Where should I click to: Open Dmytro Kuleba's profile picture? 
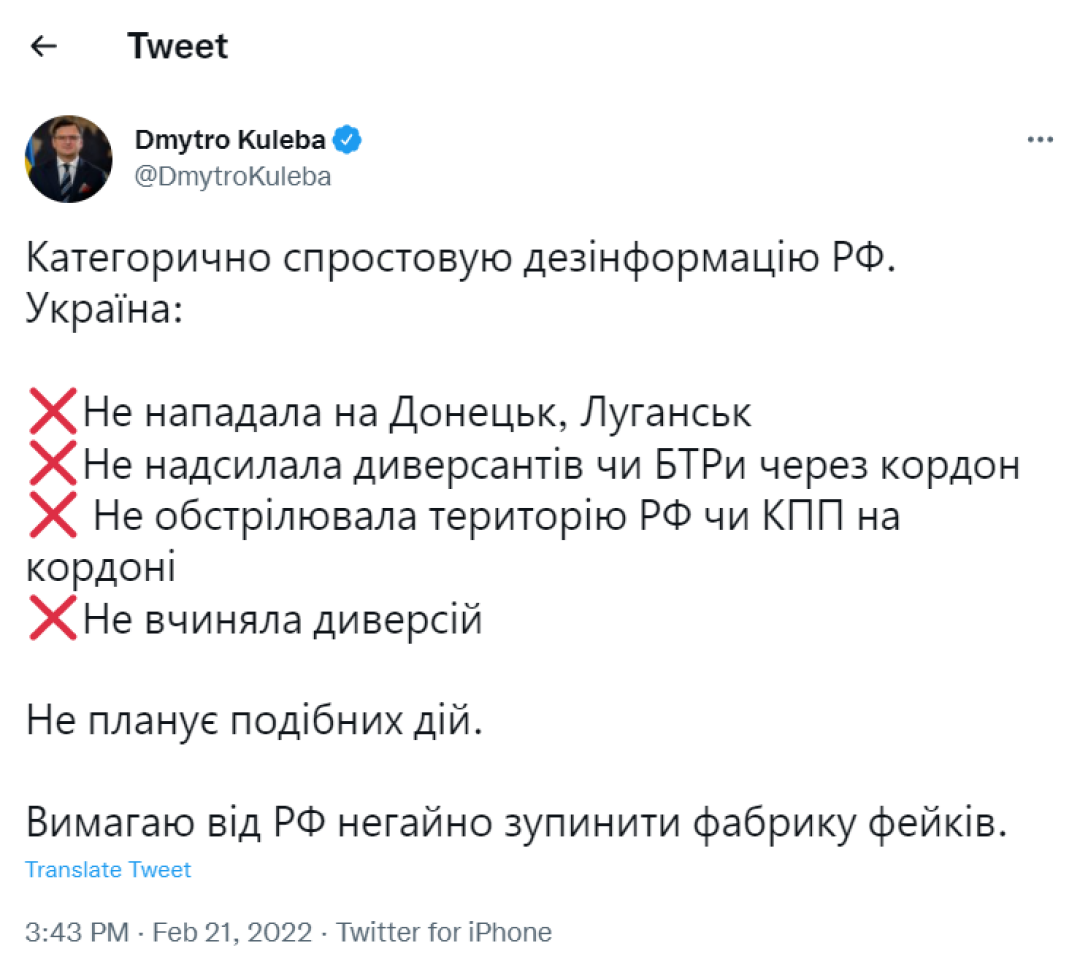point(69,158)
